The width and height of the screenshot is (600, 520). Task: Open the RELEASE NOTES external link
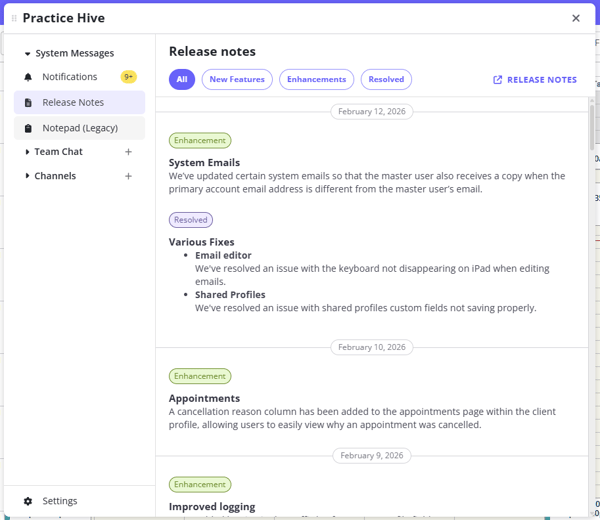tap(541, 80)
